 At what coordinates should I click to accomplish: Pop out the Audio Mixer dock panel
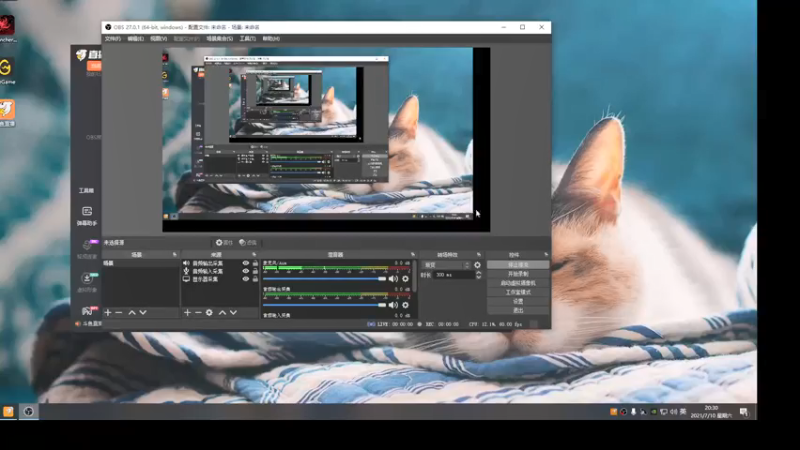point(413,254)
